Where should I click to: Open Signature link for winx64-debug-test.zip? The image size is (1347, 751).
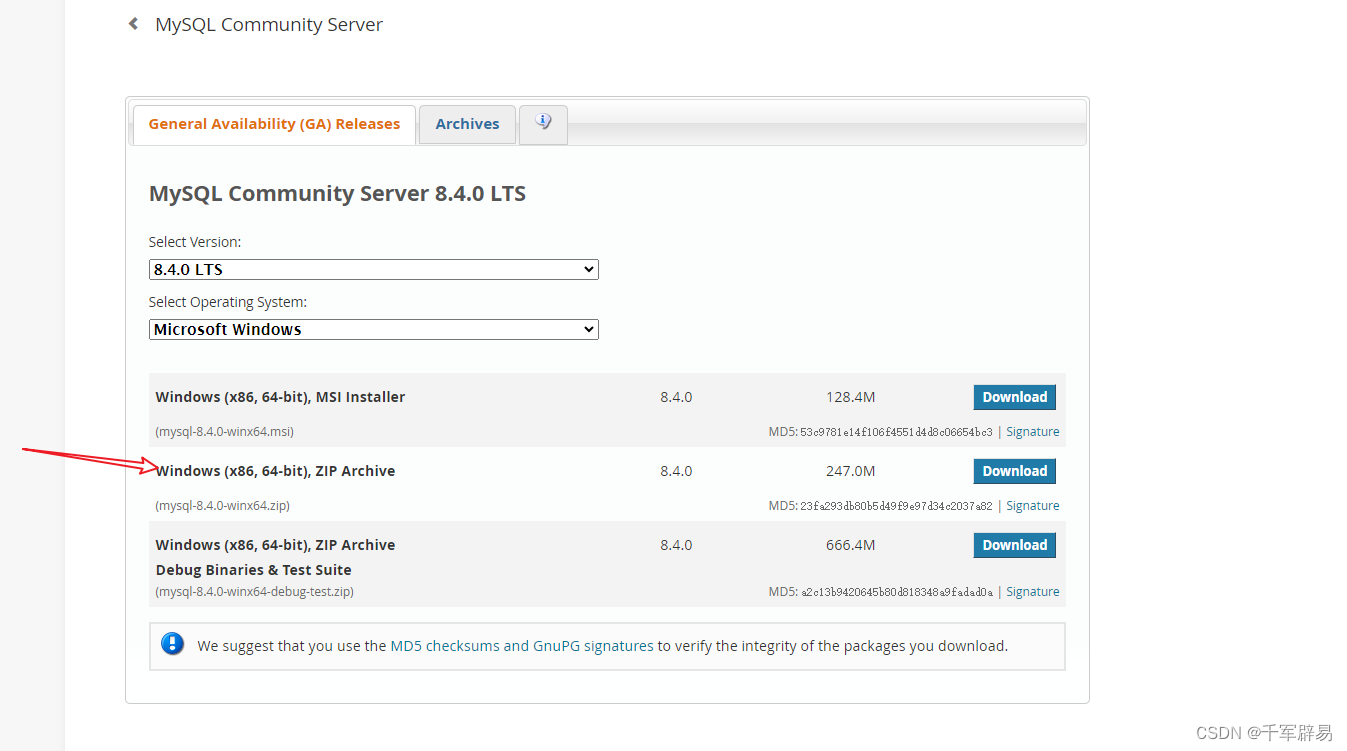coord(1032,592)
